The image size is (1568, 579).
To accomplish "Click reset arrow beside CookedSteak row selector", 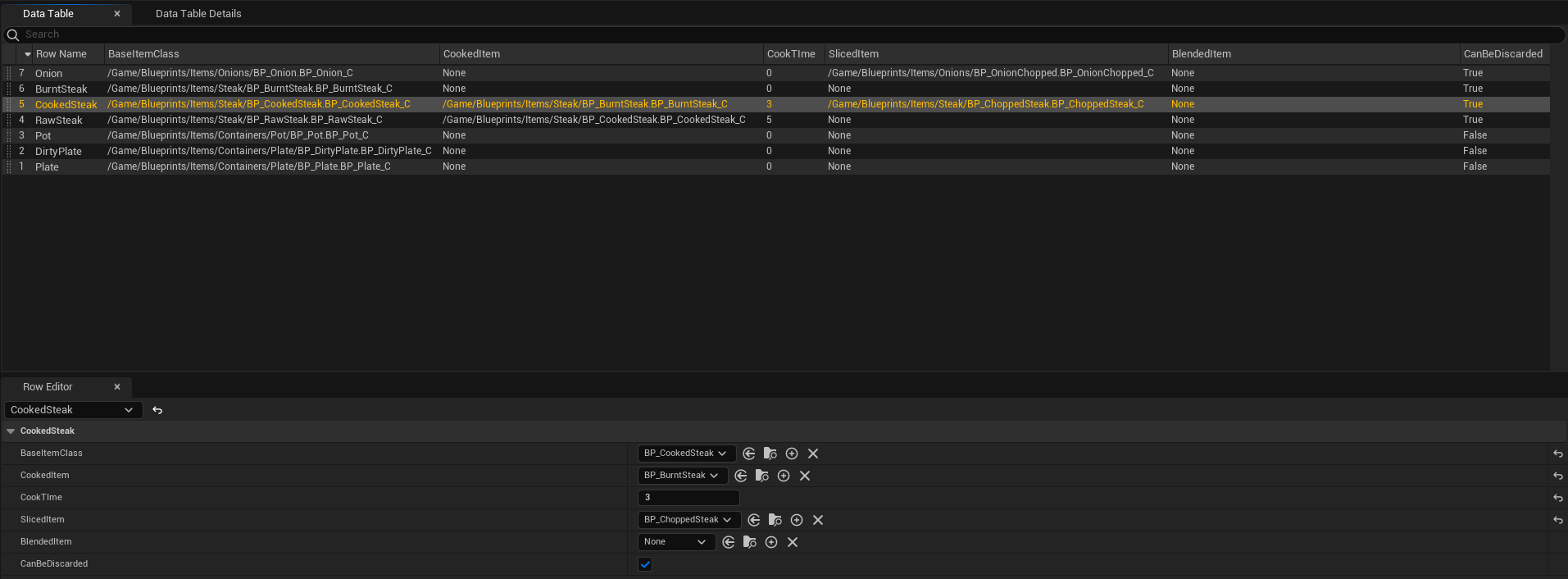I will coord(157,410).
